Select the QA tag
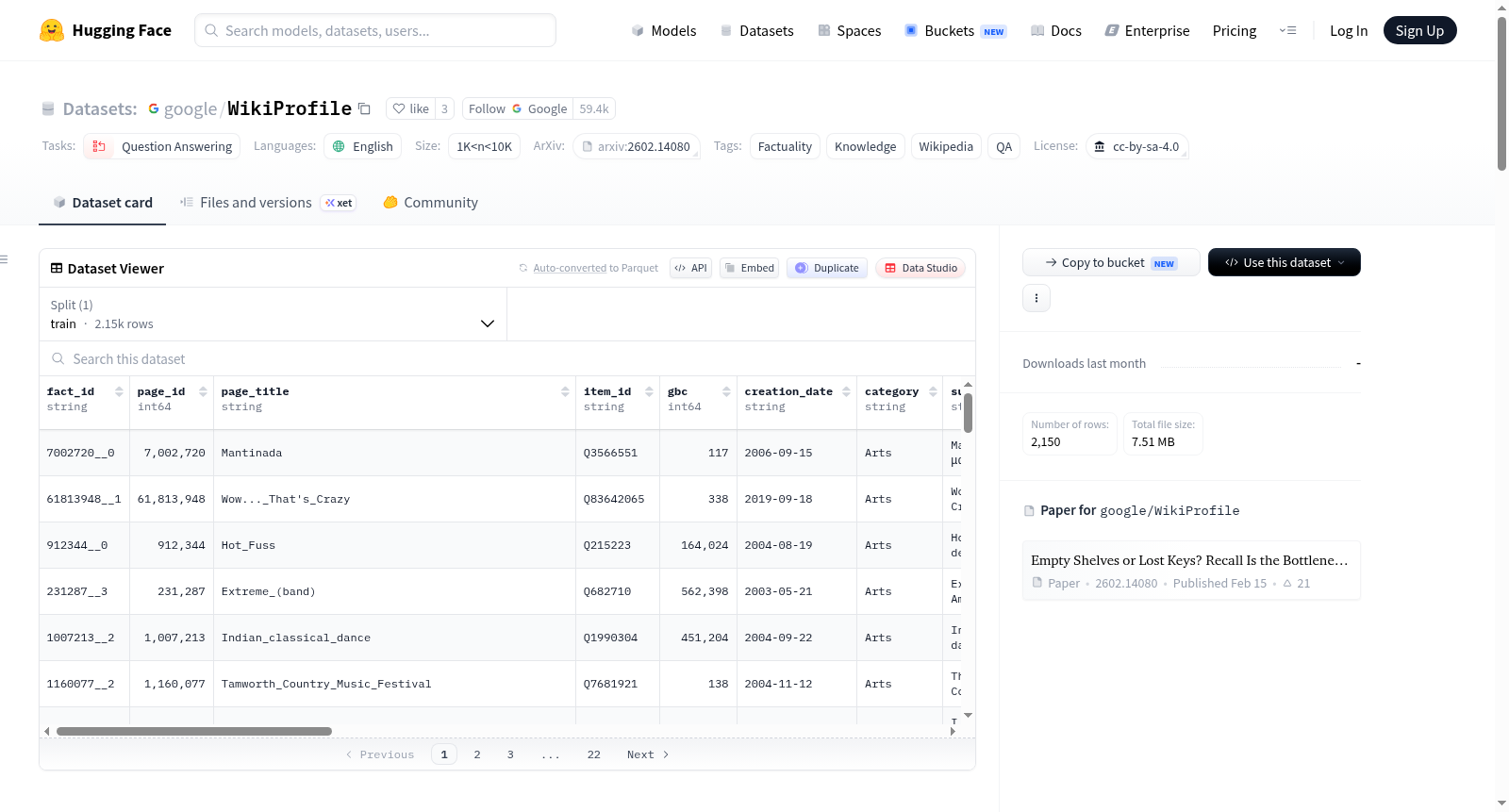This screenshot has height=812, width=1509. [x=1003, y=146]
